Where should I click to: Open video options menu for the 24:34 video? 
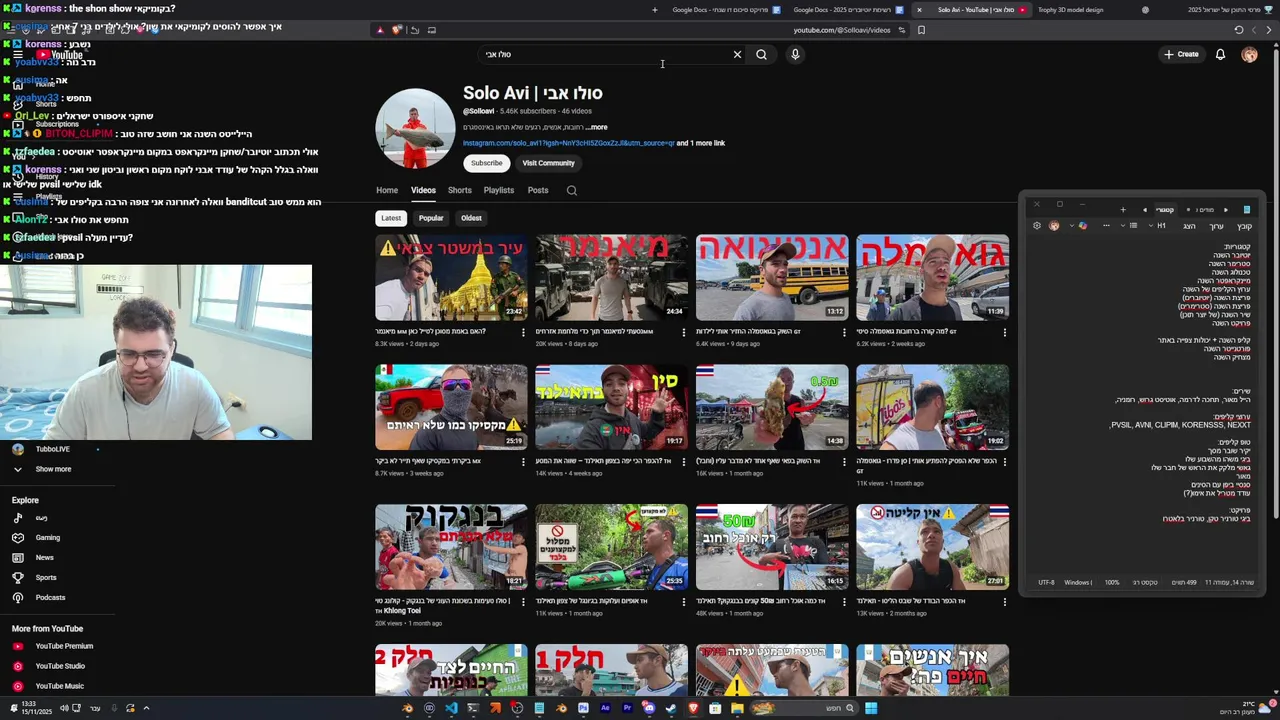(684, 332)
